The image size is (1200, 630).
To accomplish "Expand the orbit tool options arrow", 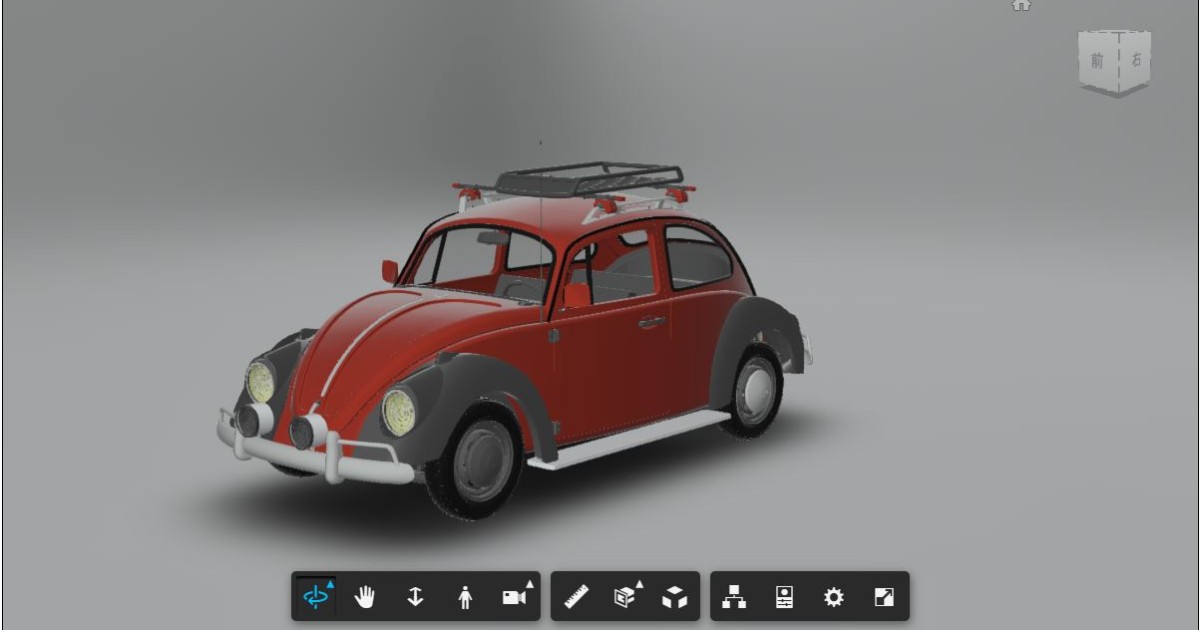I will coord(330,585).
